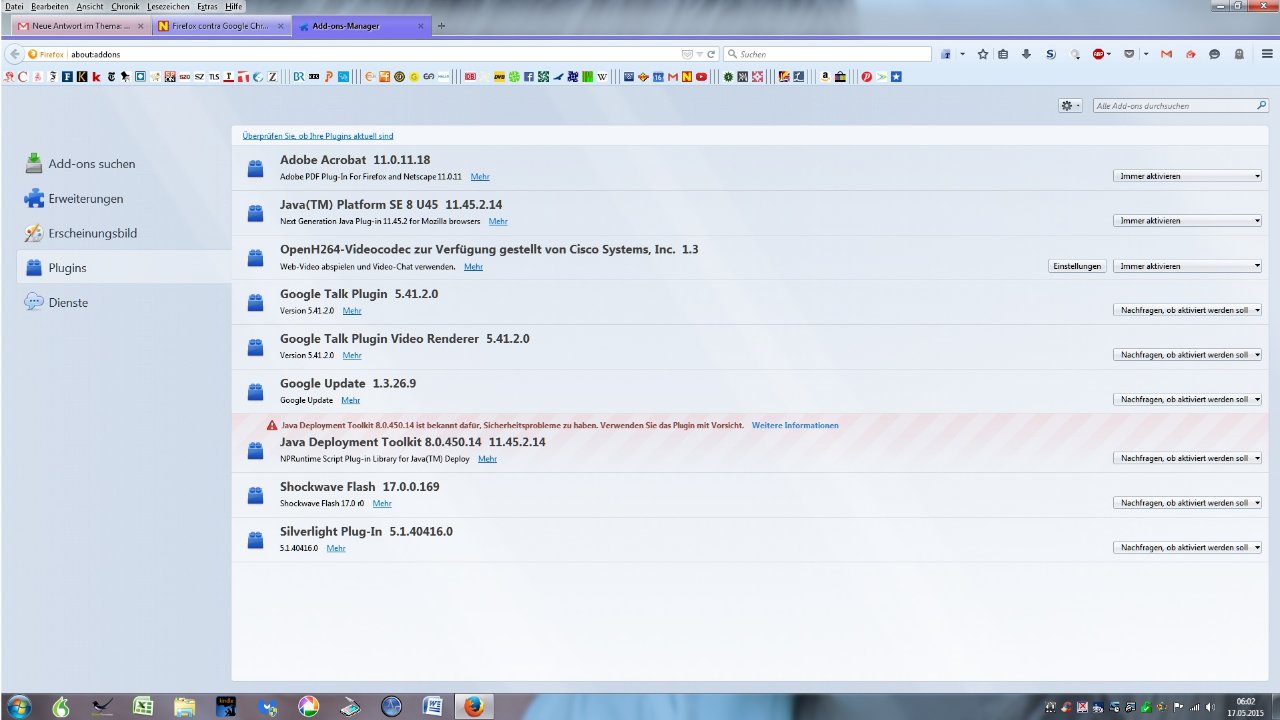The width and height of the screenshot is (1280, 720).
Task: Show bookmarks list icon next to star
Action: click(1003, 54)
